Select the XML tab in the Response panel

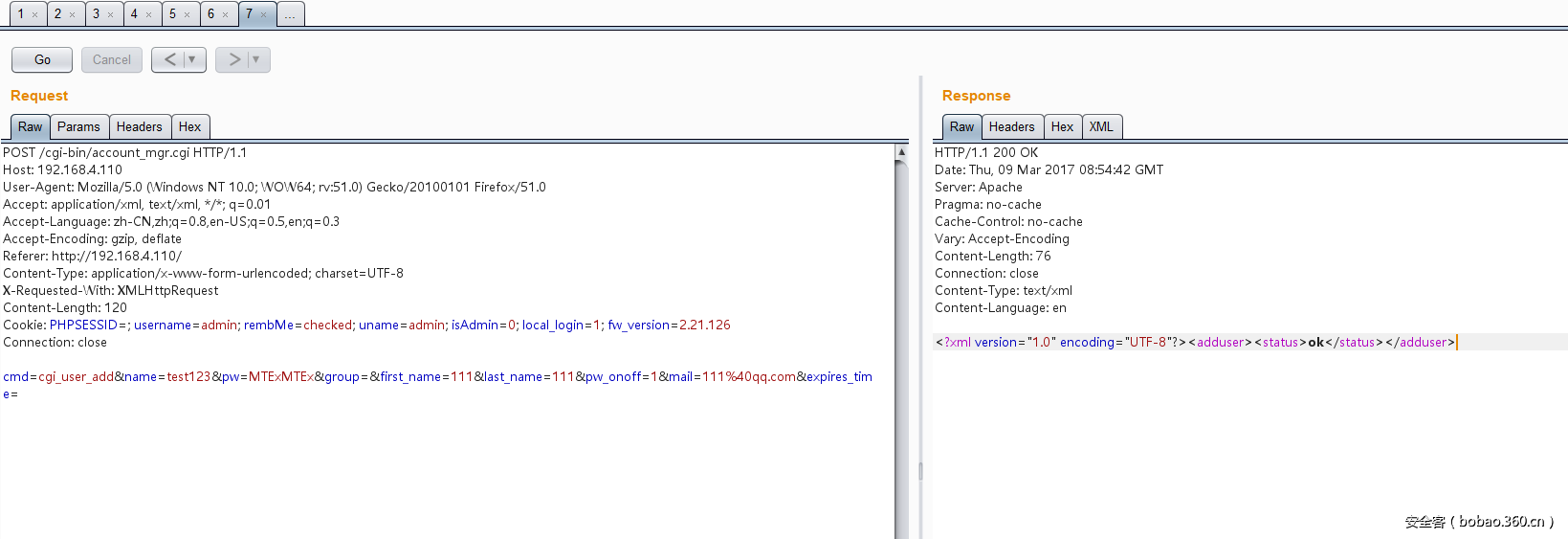pos(1101,126)
